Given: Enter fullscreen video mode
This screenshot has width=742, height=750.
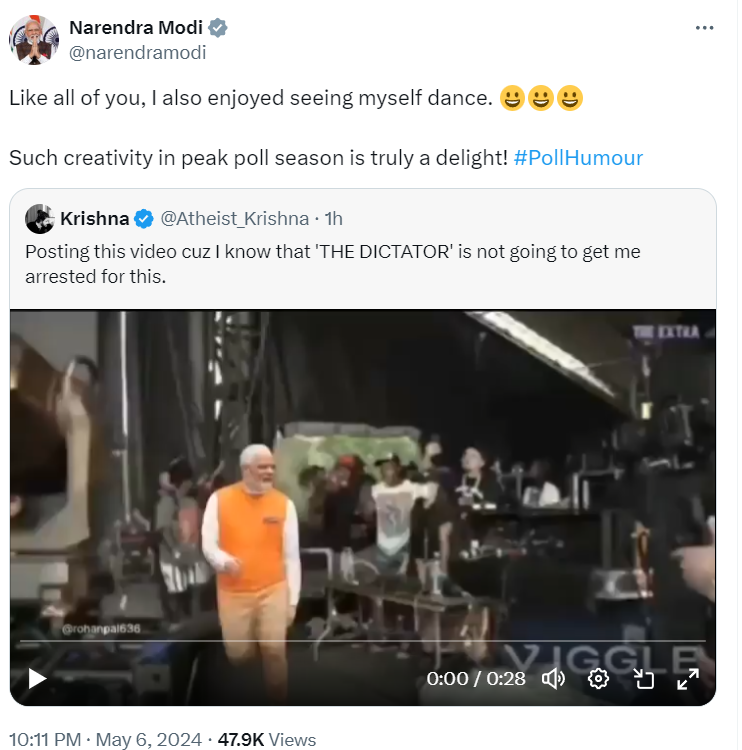Looking at the screenshot, I should click(688, 679).
